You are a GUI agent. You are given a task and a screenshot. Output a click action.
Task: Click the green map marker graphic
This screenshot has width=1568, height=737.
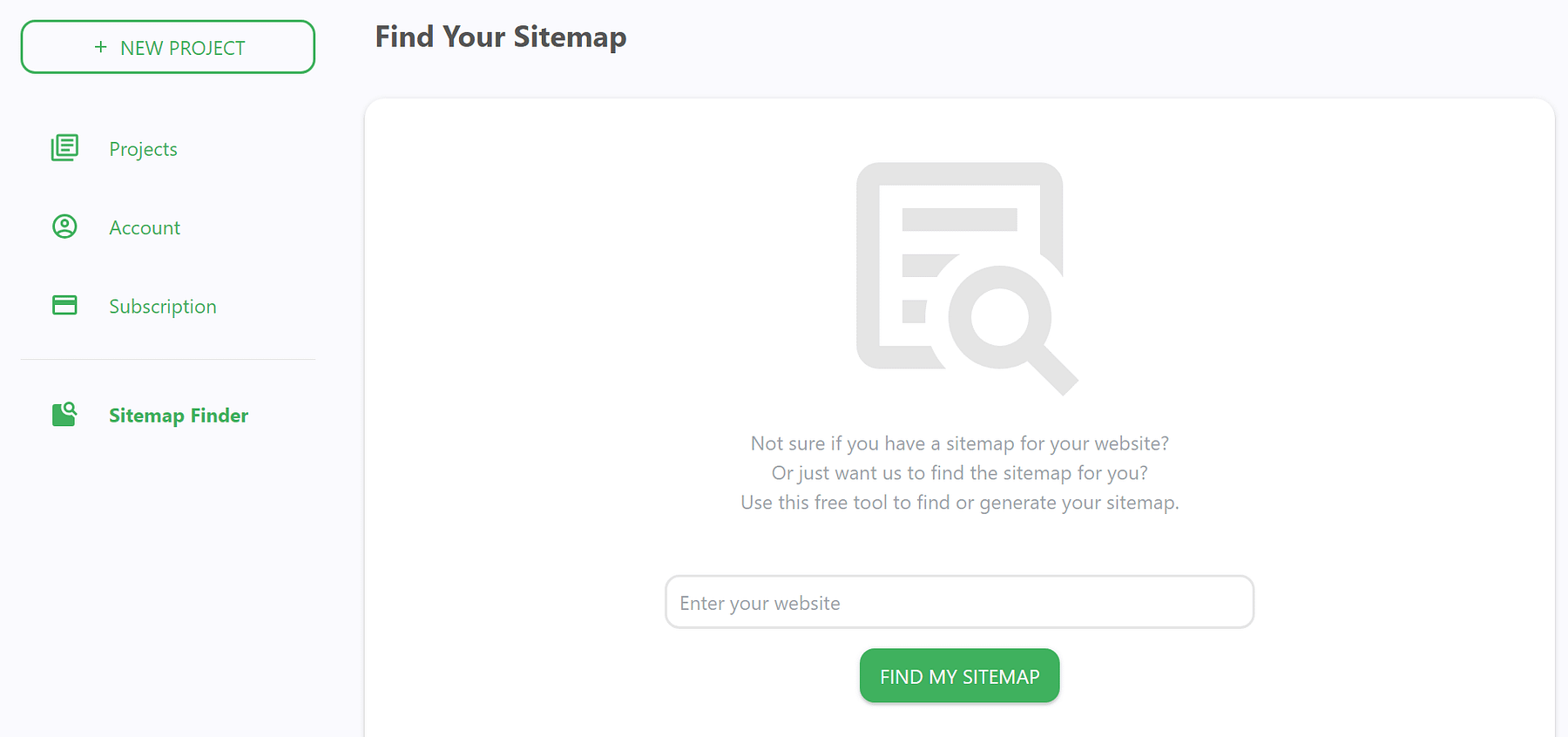[64, 415]
